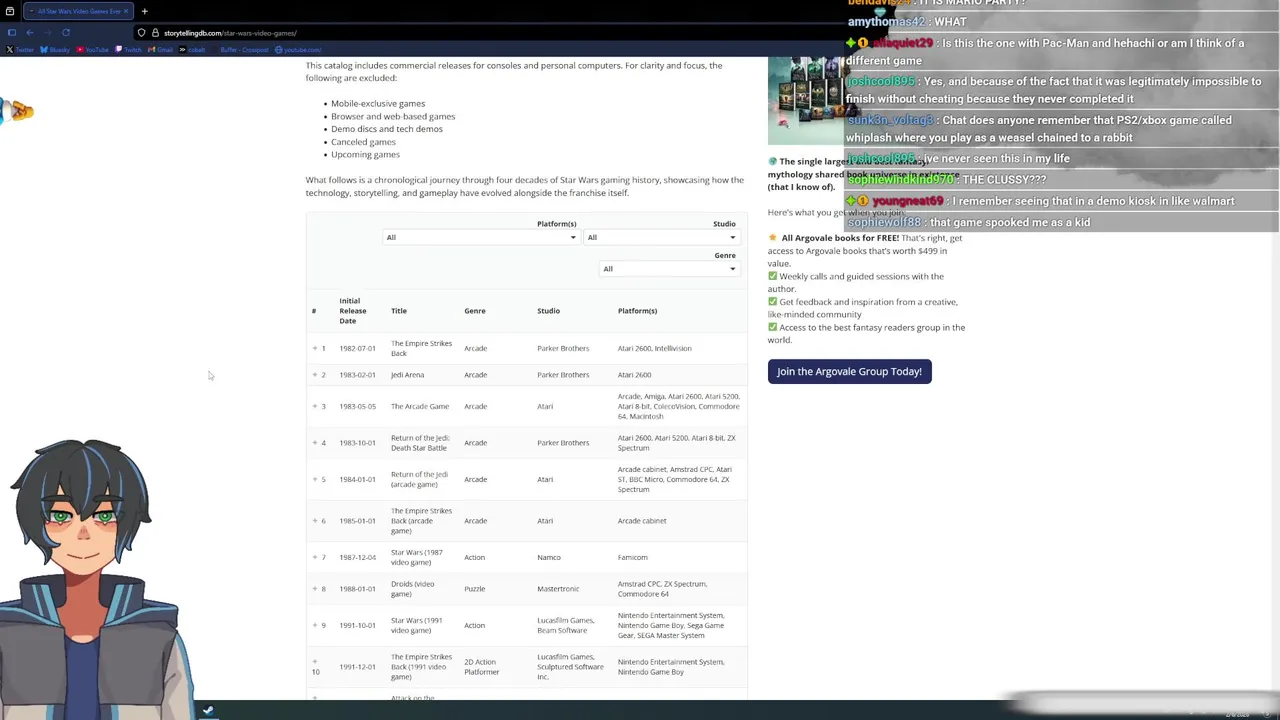Expand row 8 Droids video game
The width and height of the screenshot is (1280, 720).
(315, 589)
